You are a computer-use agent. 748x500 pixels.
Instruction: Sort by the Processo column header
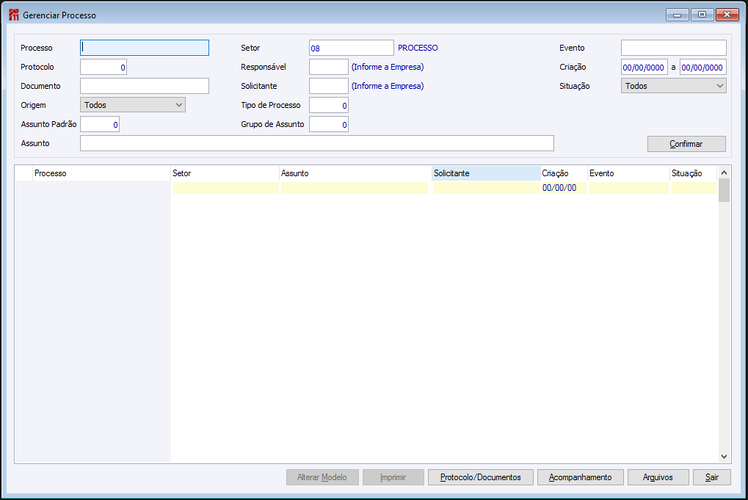coord(101,173)
